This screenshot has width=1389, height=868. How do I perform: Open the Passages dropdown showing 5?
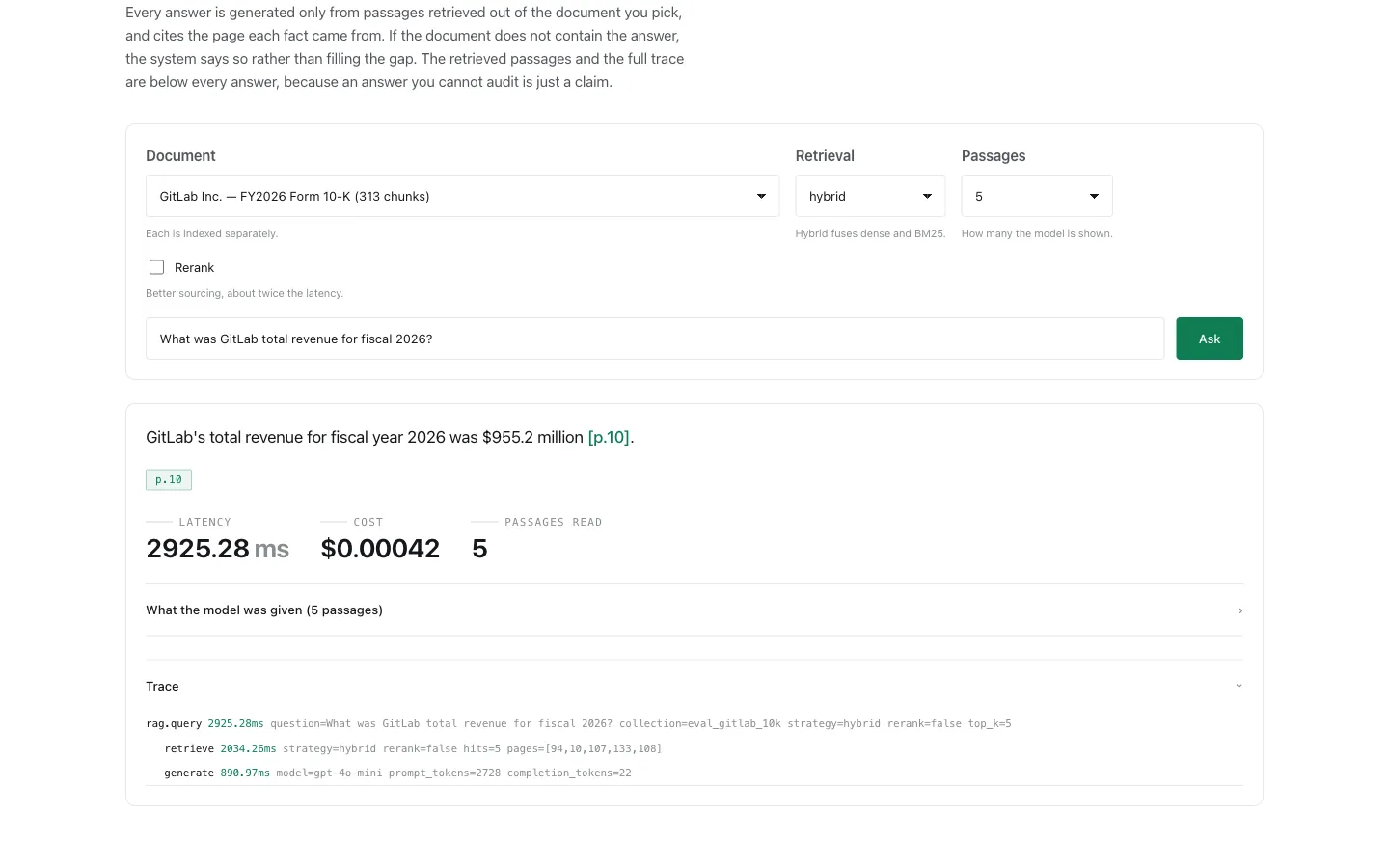click(1037, 196)
